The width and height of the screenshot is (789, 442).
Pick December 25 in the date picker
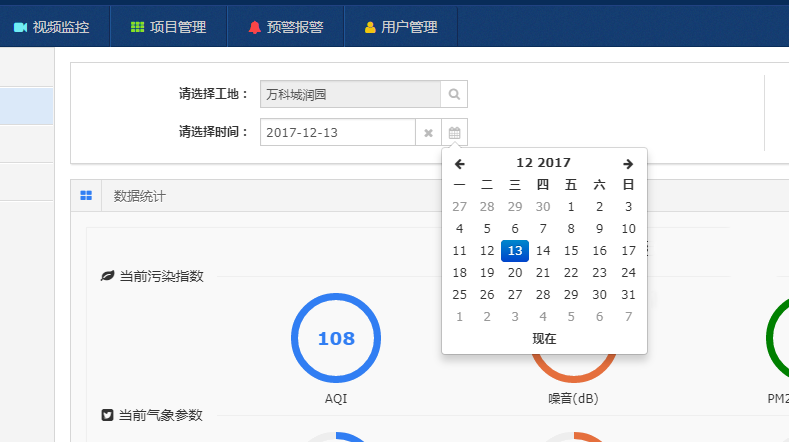point(459,295)
